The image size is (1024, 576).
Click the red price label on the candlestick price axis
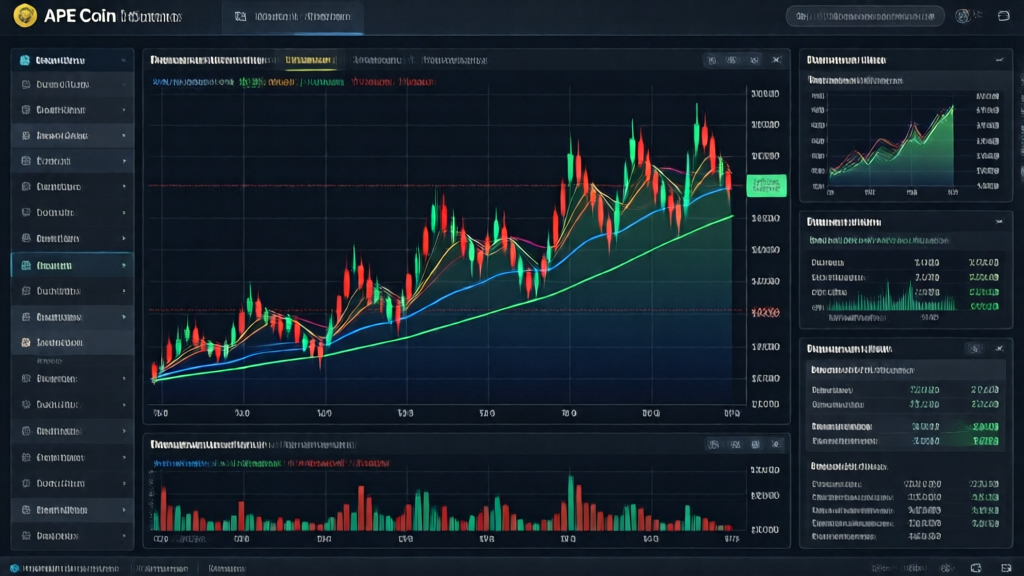tap(765, 313)
